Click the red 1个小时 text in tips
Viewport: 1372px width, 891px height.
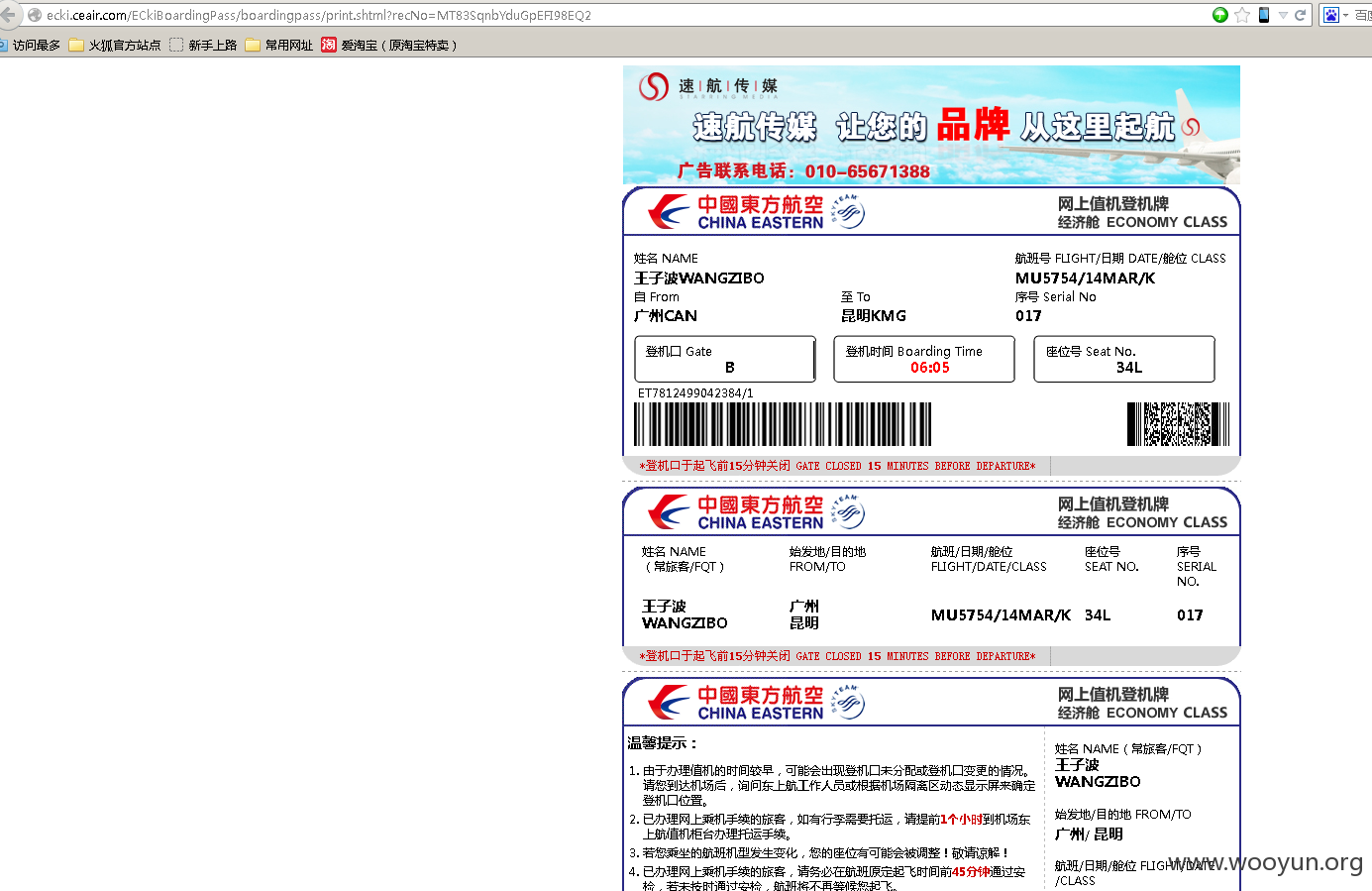[962, 820]
